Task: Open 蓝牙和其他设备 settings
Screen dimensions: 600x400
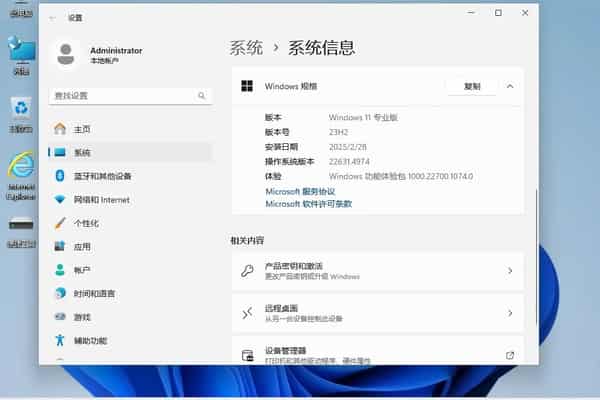Action: pos(130,176)
